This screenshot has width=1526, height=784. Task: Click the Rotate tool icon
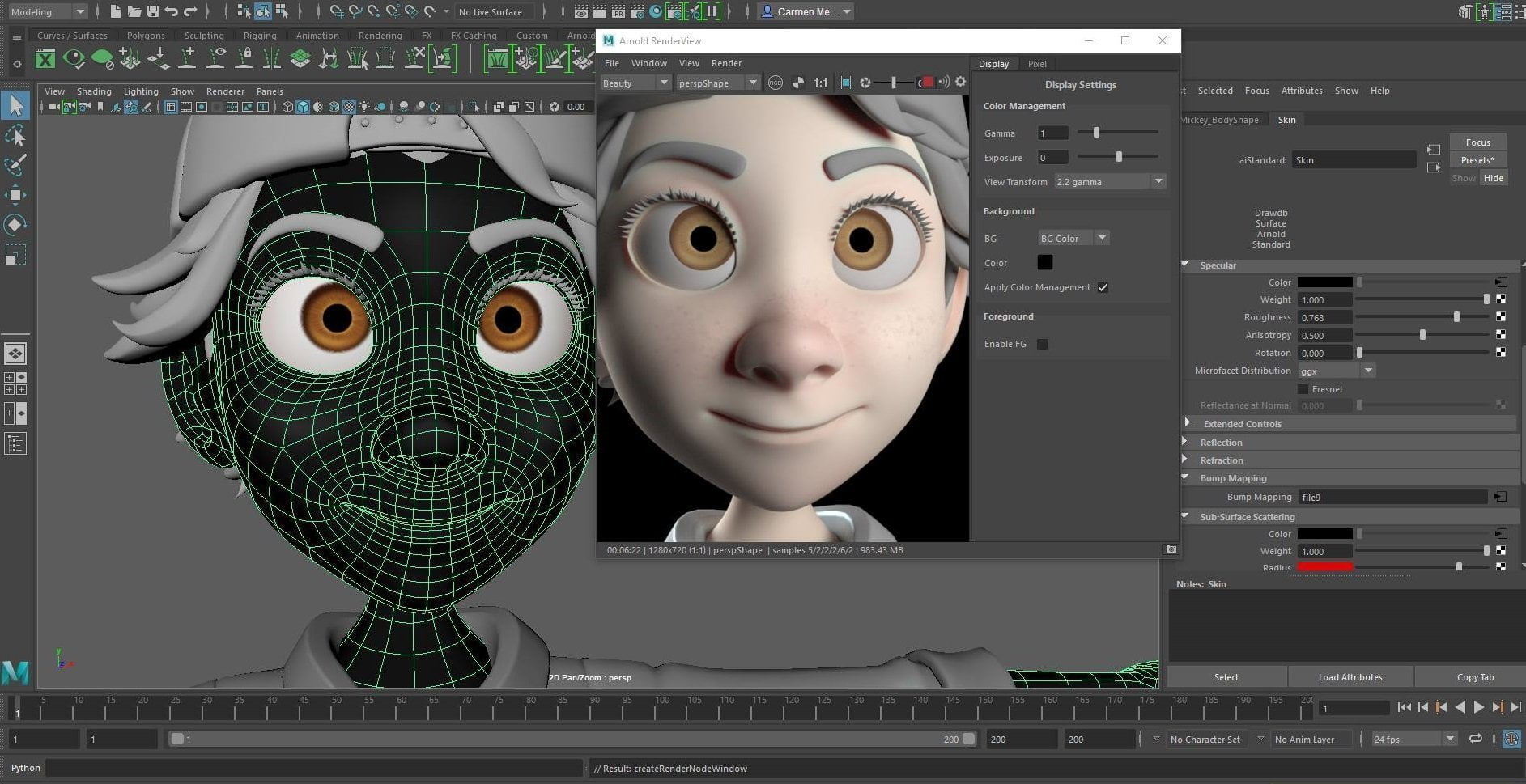(x=16, y=225)
